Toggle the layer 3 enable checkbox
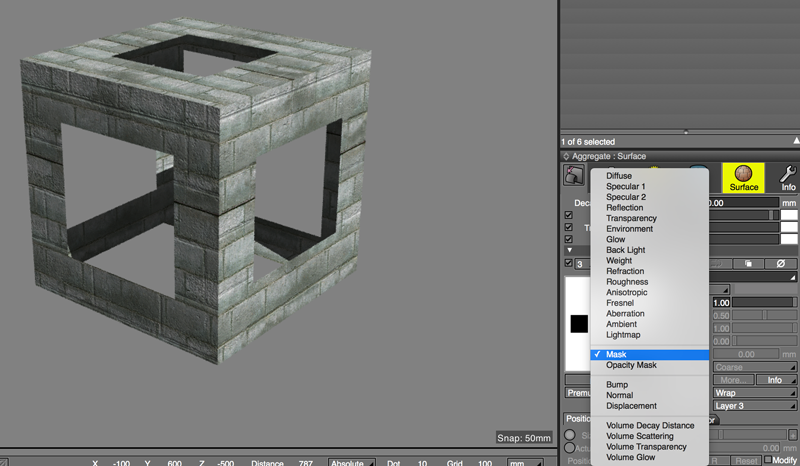The height and width of the screenshot is (466, 800). pos(568,263)
